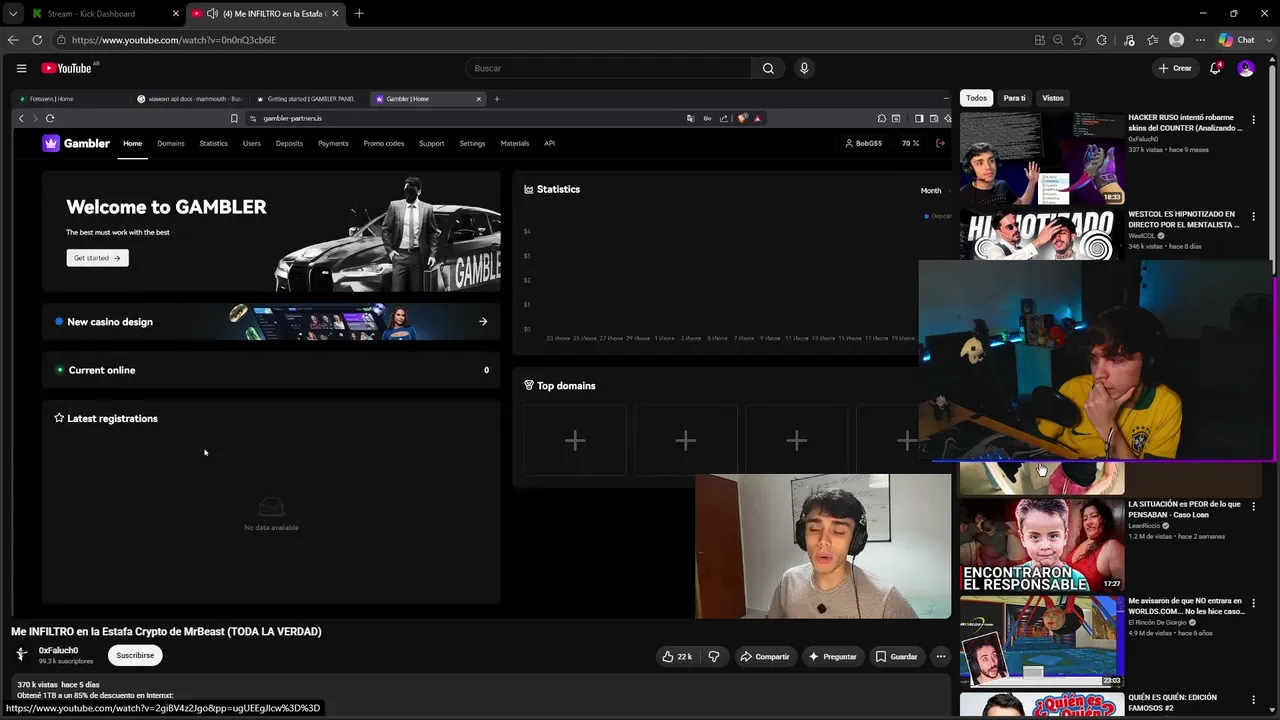Open Copilot Chat in the browser

coord(1236,40)
